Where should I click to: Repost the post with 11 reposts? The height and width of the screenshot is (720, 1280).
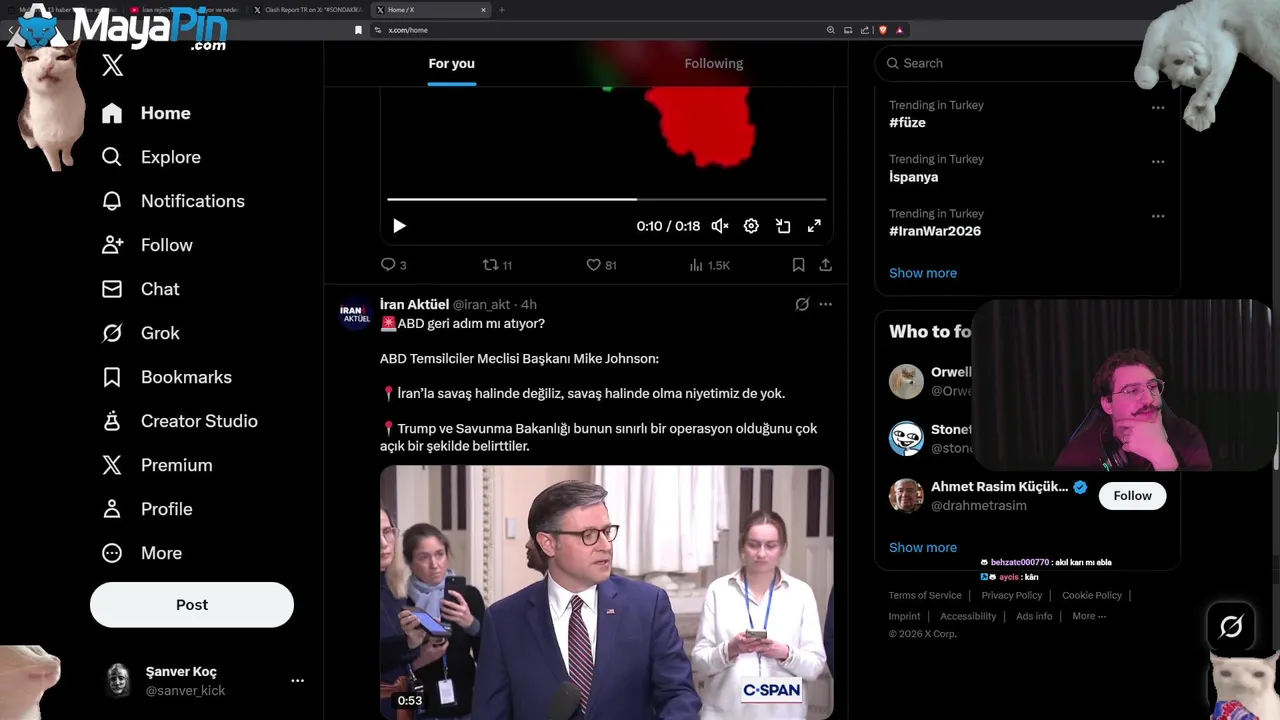[x=497, y=265]
